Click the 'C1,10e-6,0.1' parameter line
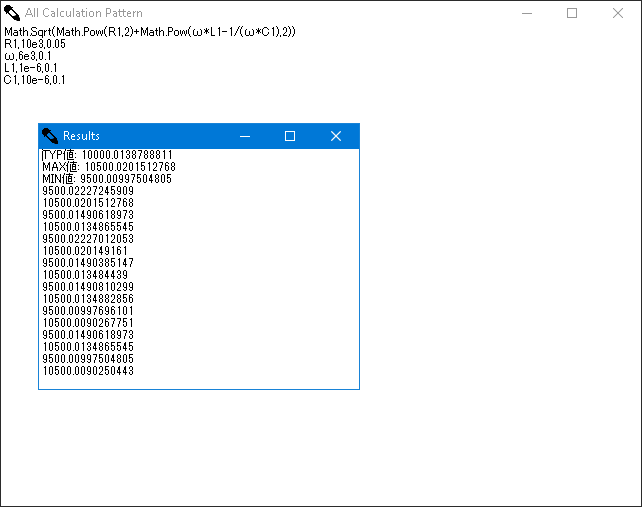Image resolution: width=642 pixels, height=507 pixels. 34,80
